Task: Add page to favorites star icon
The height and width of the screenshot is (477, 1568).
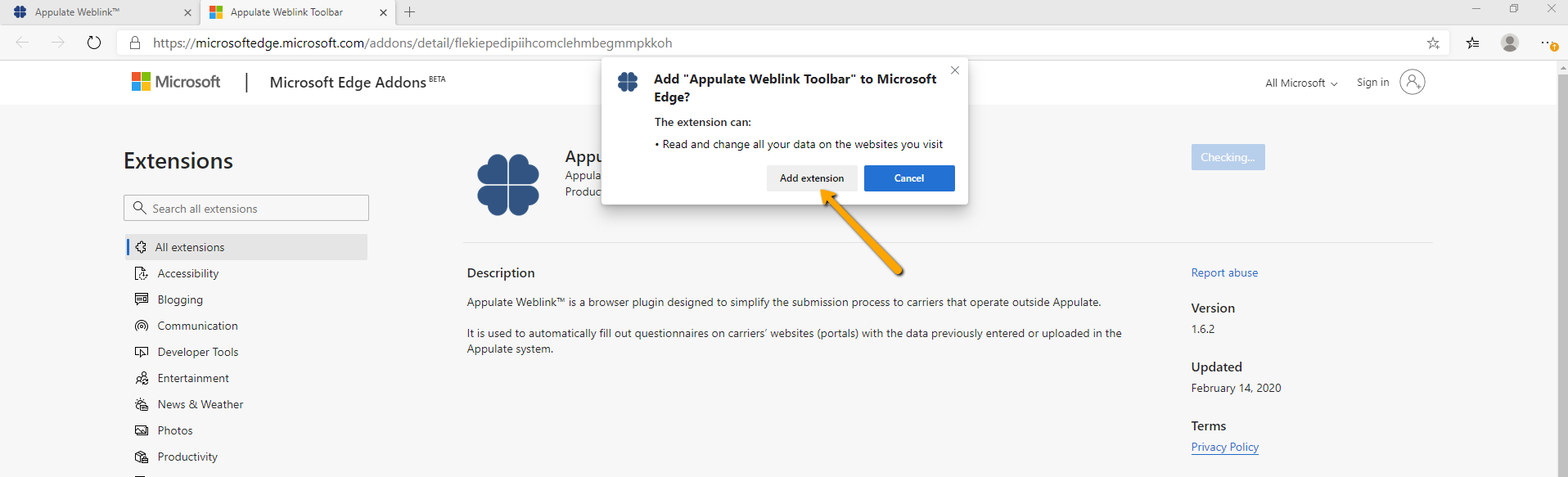Action: coord(1433,43)
